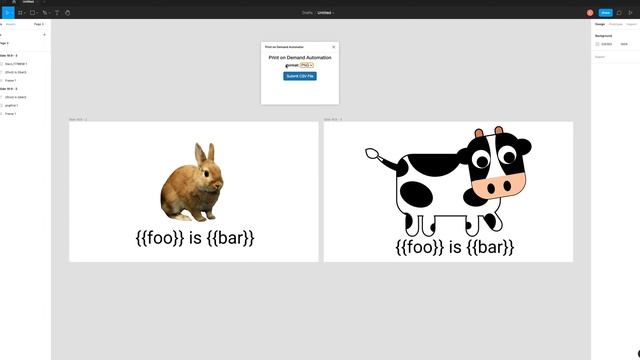Open the Page 1 dropdown
Viewport: 640px width, 360px height.
coord(39,24)
